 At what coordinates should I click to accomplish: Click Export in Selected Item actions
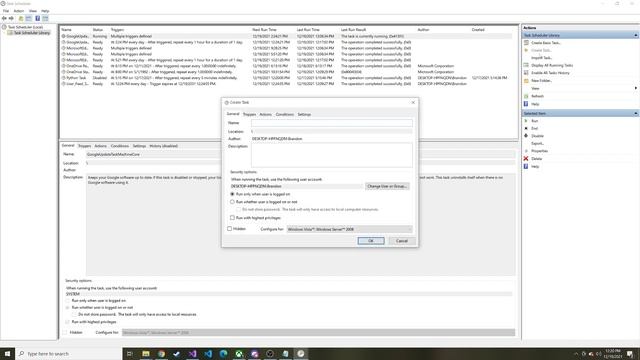tap(537, 143)
